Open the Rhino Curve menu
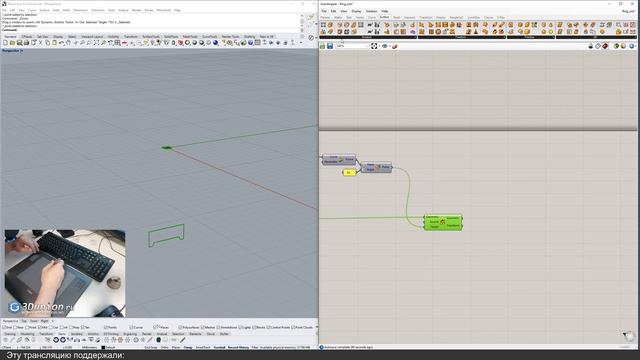 [32, 10]
